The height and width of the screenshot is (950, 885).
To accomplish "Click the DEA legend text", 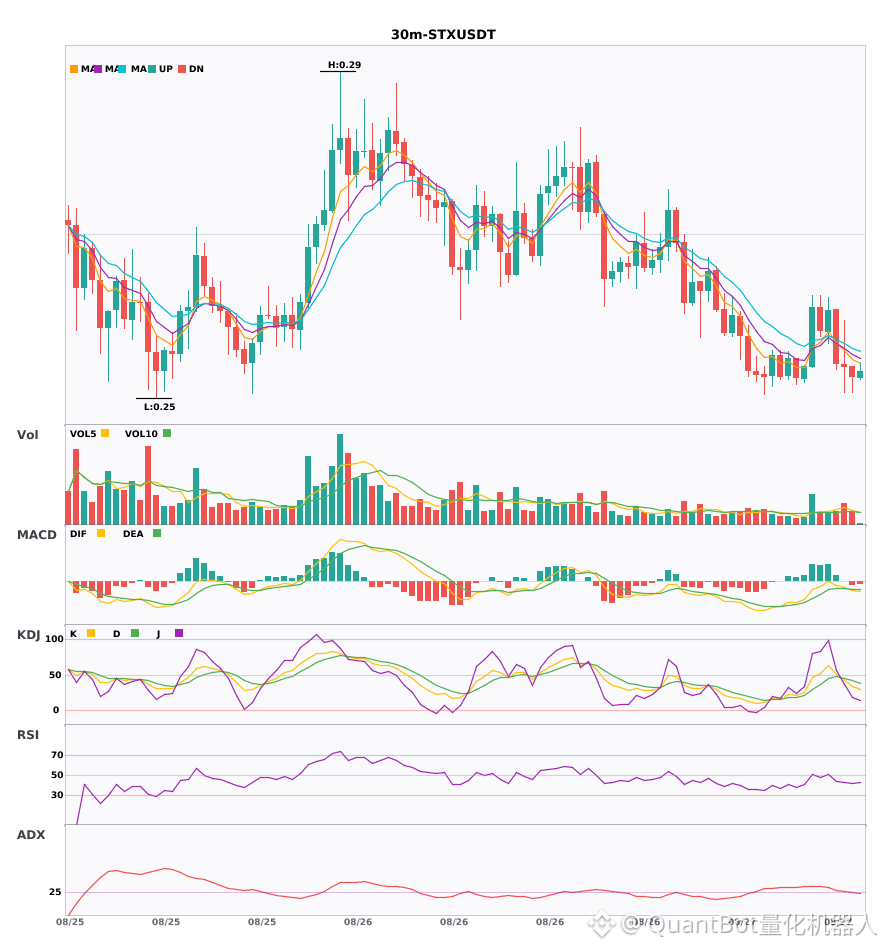I will tap(133, 534).
